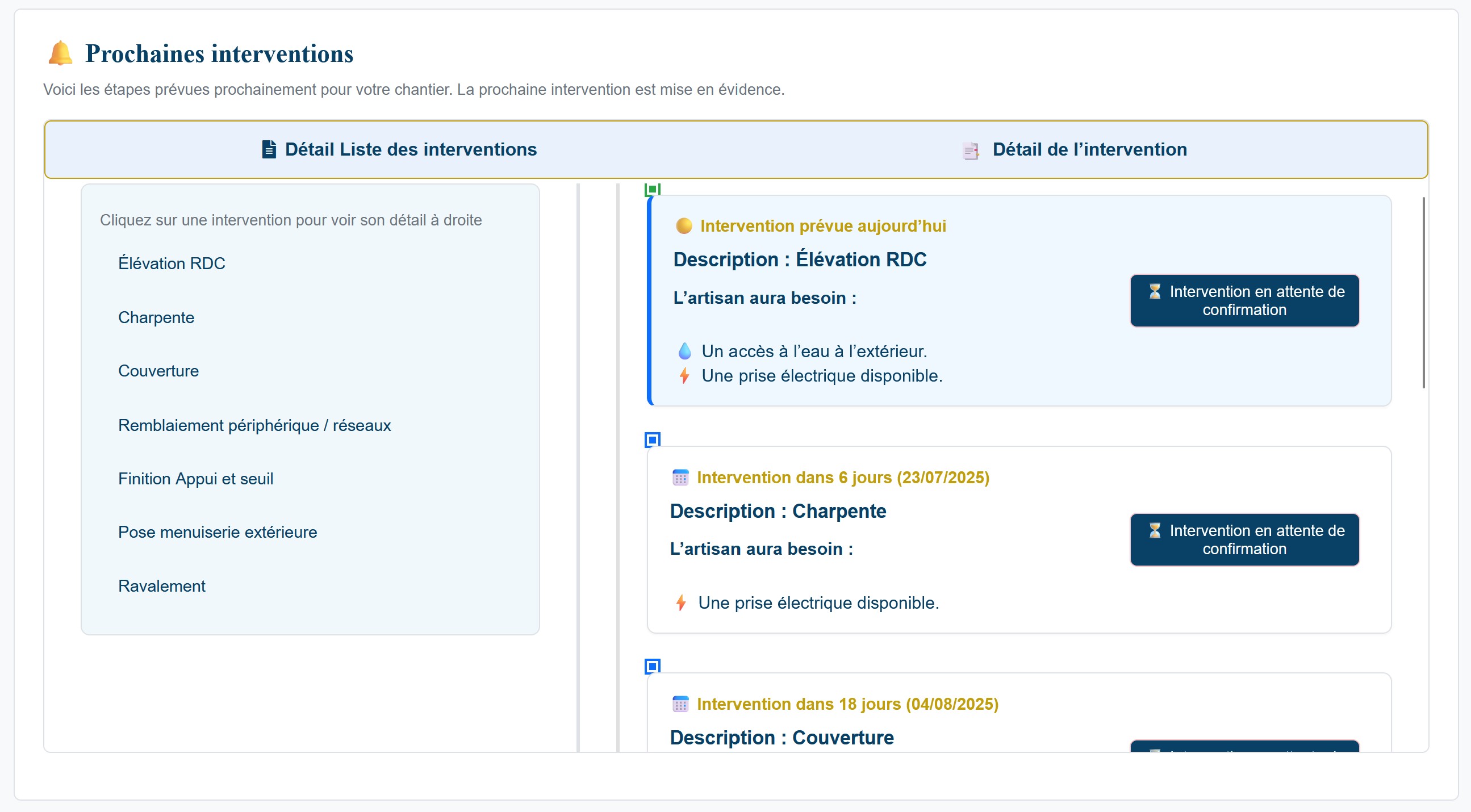The image size is (1471, 812).
Task: Click the water drop icon in Élévation RDC card
Action: click(685, 351)
